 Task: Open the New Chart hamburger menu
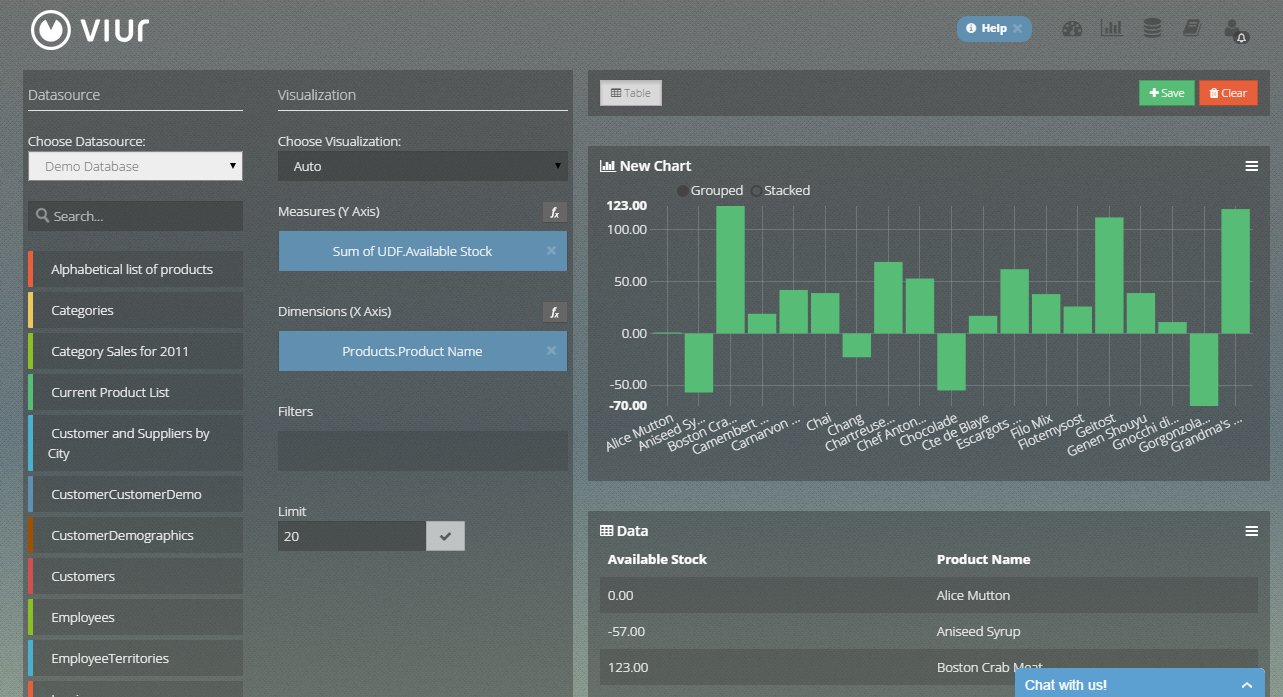tap(1252, 166)
